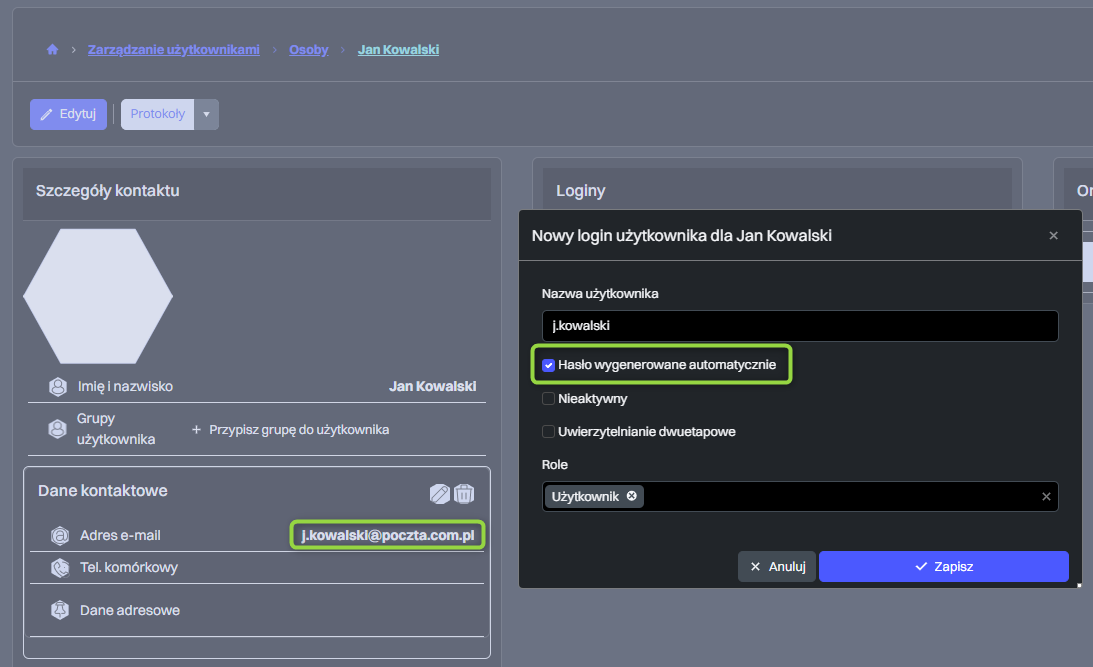The height and width of the screenshot is (667, 1093).
Task: Close the new user login dialog
Action: pos(1053,236)
